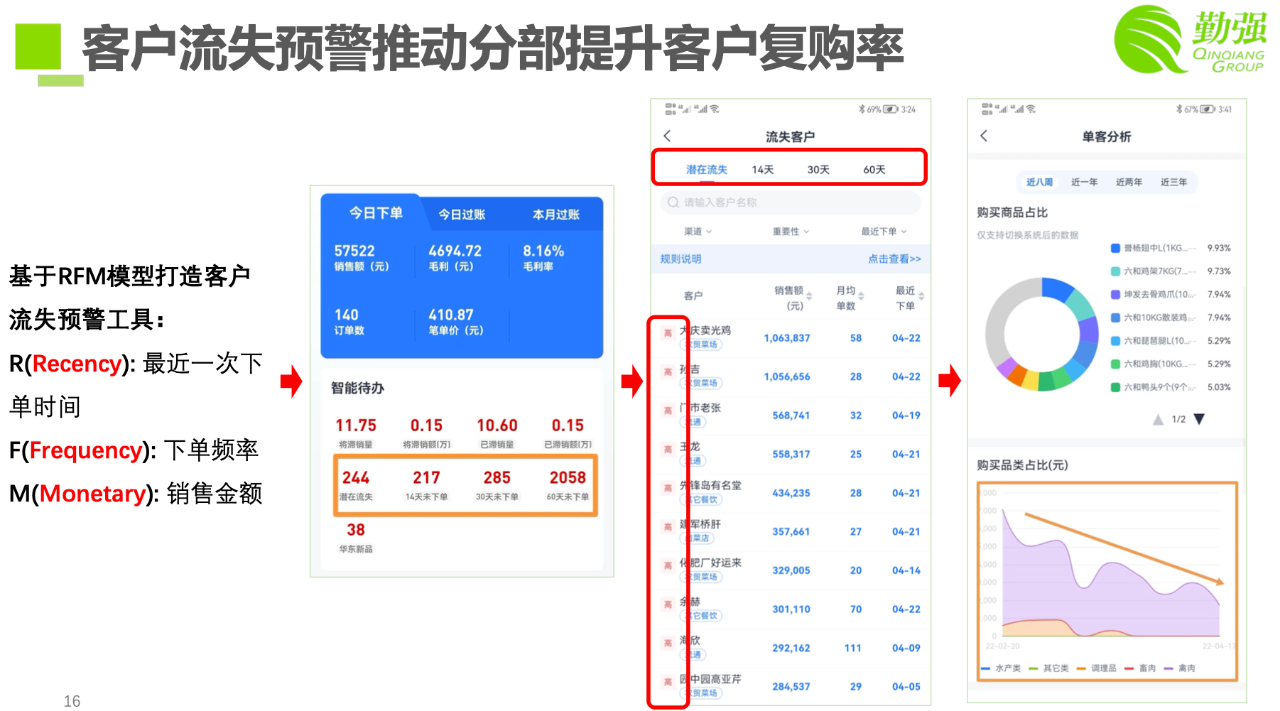Viewport: 1280px width, 711px height.
Task: Open 最近下单 filter dropdown
Action: point(884,232)
